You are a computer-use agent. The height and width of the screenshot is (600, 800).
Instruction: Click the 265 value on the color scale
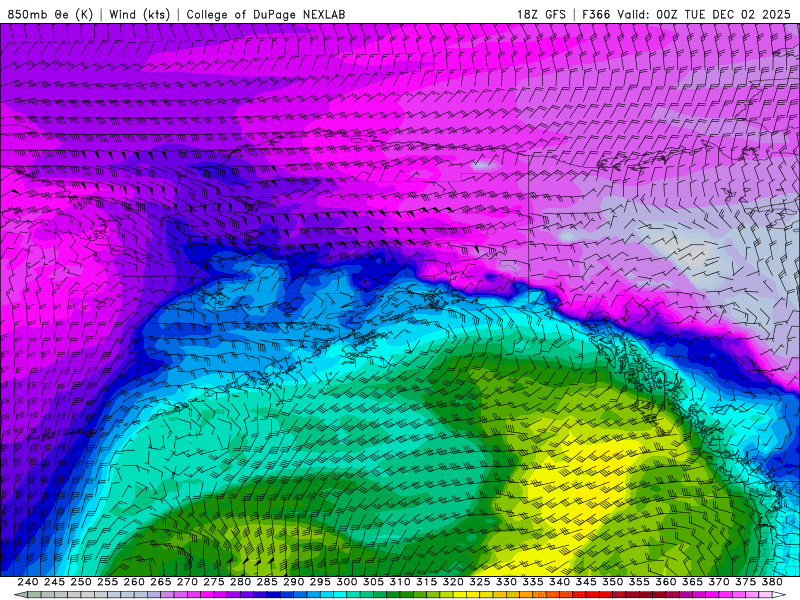(160, 582)
